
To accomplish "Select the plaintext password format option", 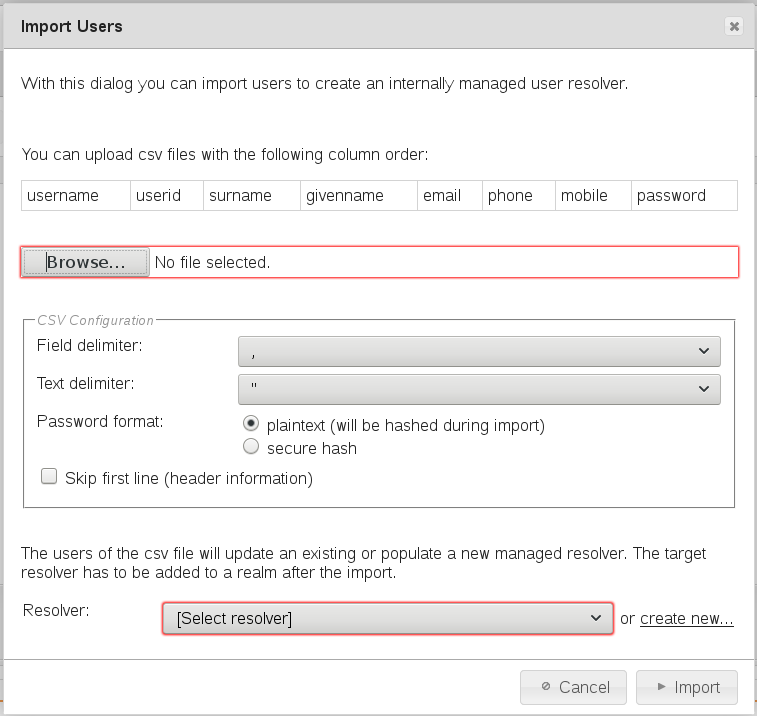I will click(251, 425).
